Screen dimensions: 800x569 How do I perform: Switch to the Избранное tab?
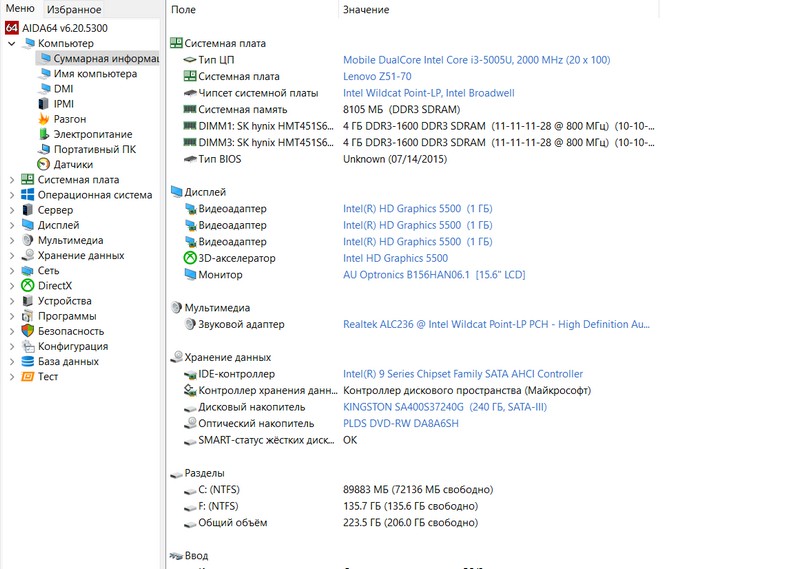[x=73, y=9]
